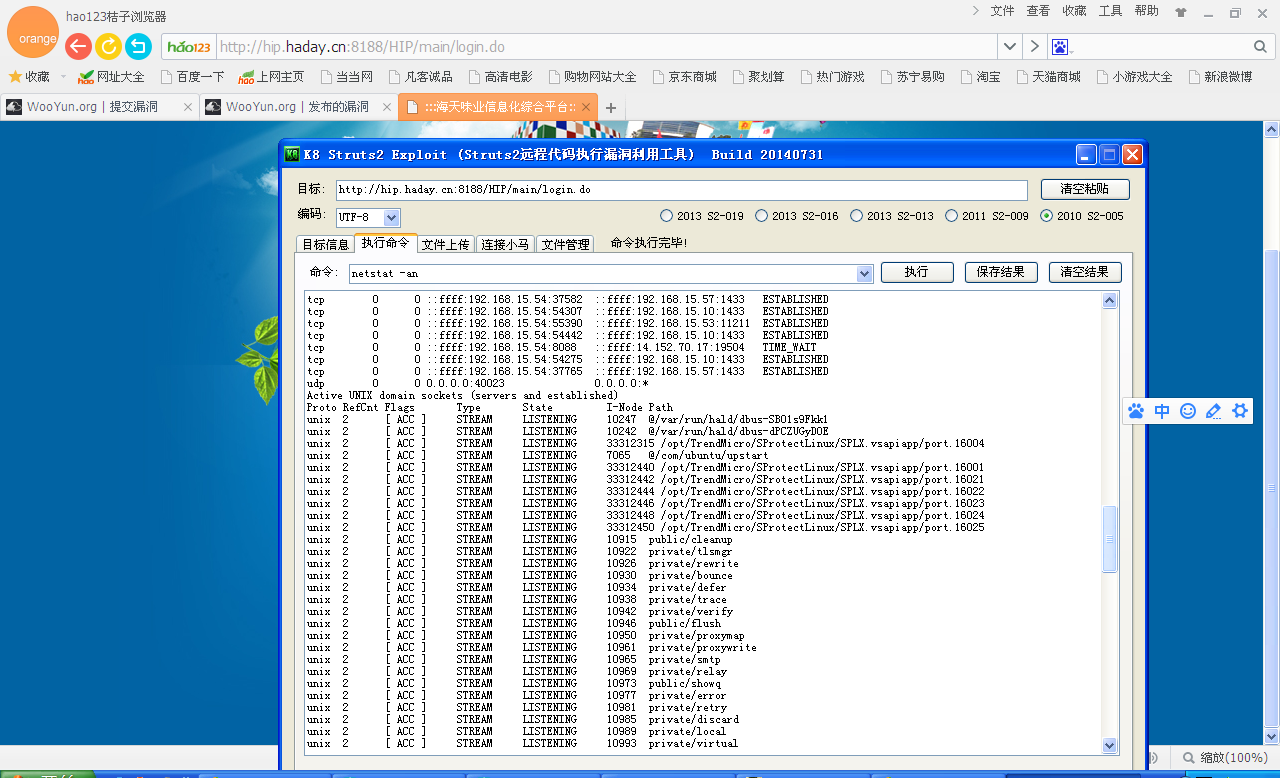Open the 帮助 menu
The width and height of the screenshot is (1280, 778).
[1147, 11]
